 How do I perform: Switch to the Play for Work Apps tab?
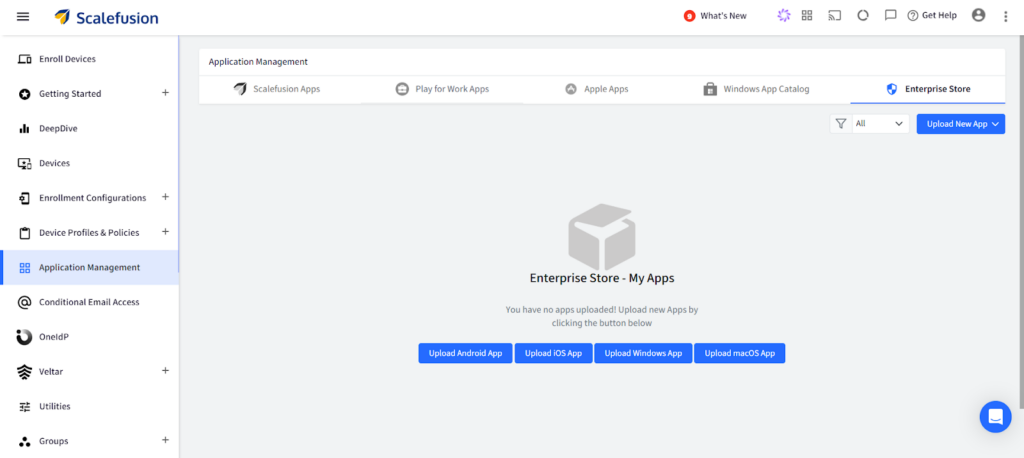442,89
